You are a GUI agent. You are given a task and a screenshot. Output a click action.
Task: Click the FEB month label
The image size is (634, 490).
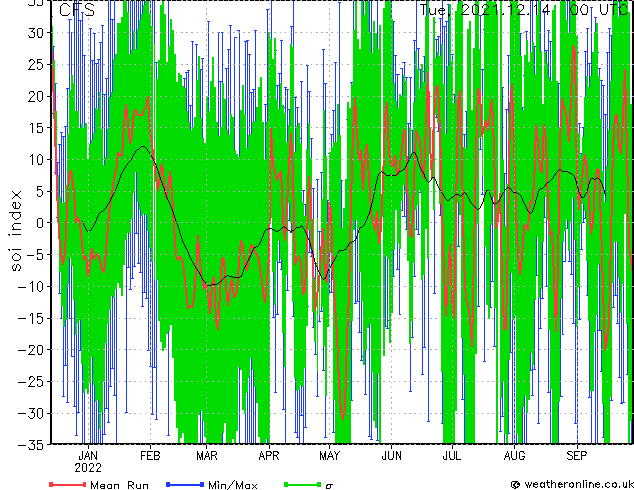[x=150, y=456]
